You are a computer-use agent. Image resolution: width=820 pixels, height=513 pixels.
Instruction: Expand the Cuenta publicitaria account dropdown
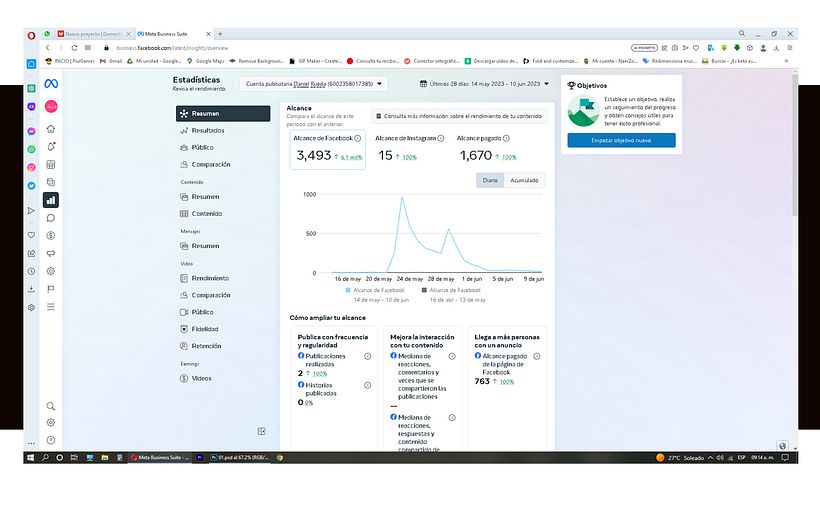[315, 84]
